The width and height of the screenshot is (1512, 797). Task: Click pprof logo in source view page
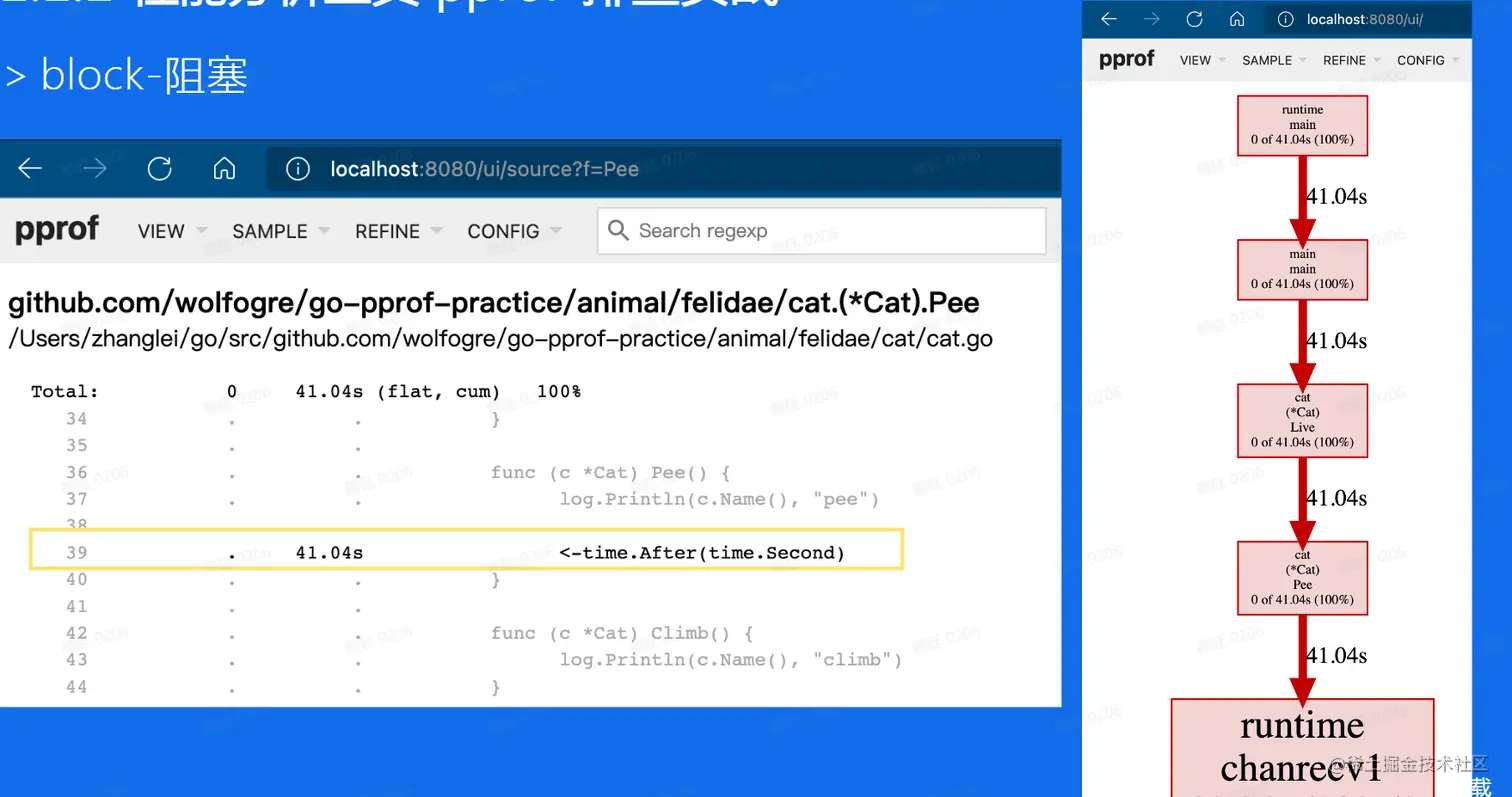click(57, 230)
